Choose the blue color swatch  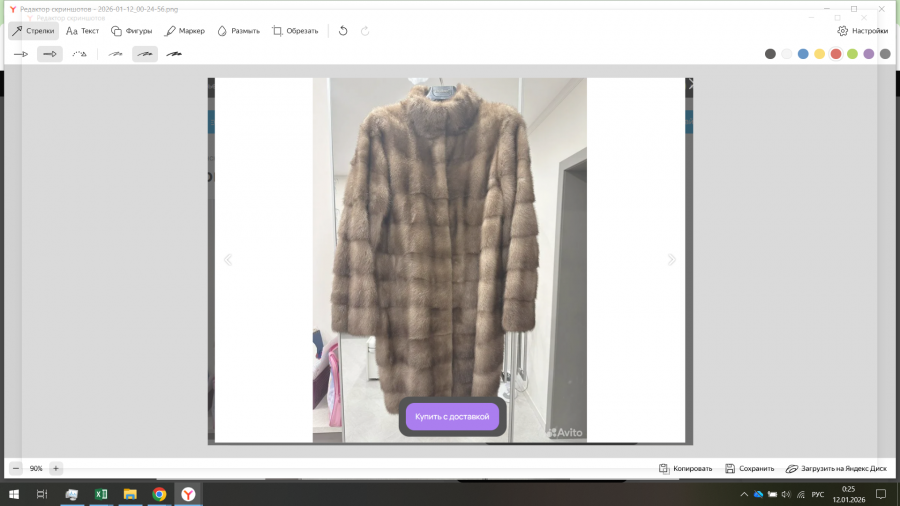[803, 54]
